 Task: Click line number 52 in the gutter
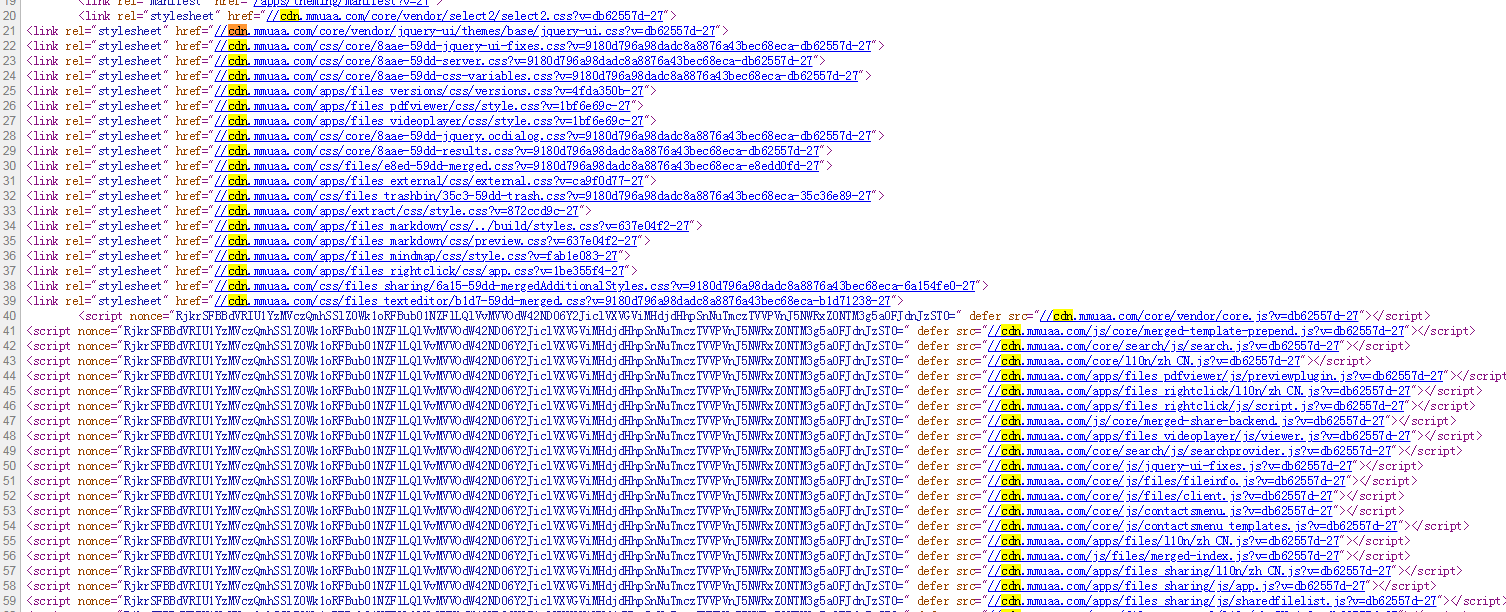(11, 496)
